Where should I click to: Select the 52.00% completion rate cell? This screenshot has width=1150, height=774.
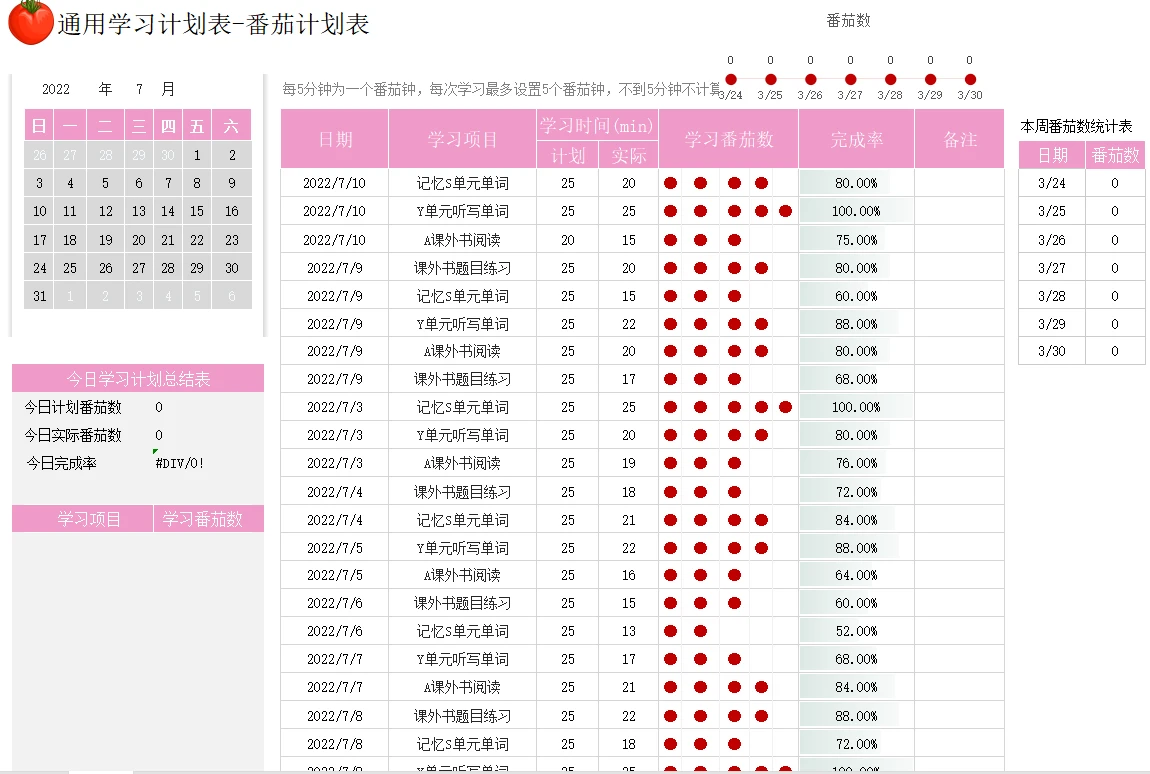[857, 632]
